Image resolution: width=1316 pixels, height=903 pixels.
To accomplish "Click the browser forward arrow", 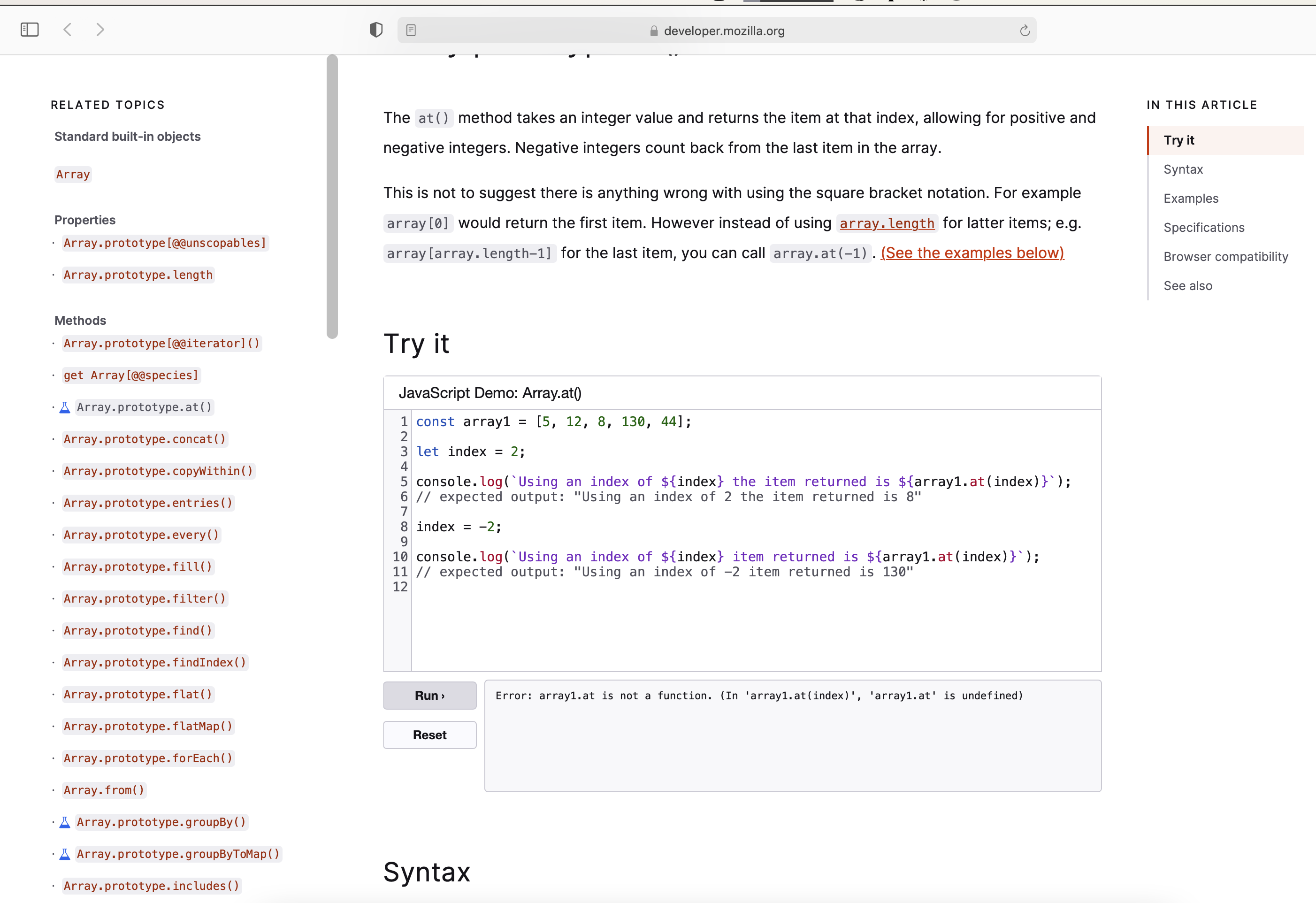I will click(x=100, y=30).
